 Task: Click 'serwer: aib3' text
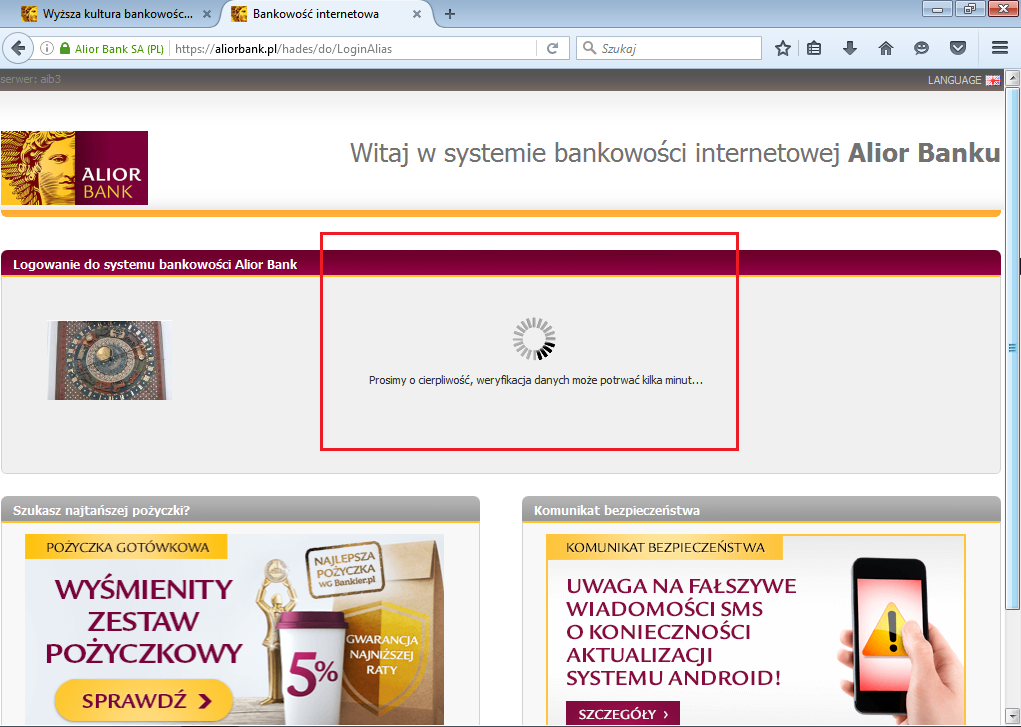coord(31,79)
